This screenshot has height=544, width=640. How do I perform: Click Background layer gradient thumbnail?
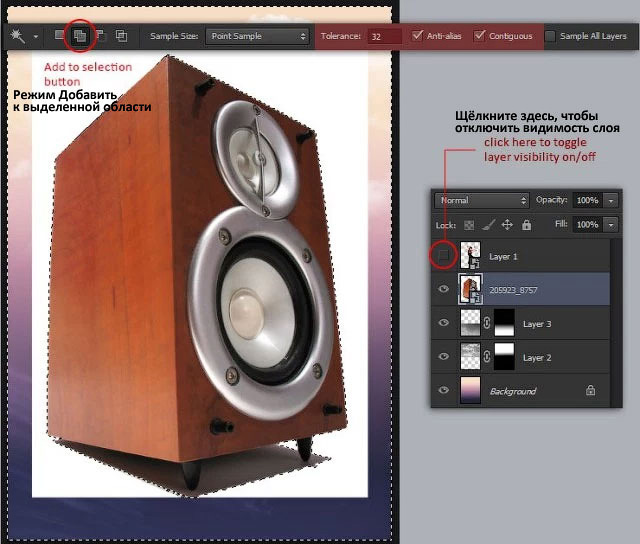click(x=470, y=390)
